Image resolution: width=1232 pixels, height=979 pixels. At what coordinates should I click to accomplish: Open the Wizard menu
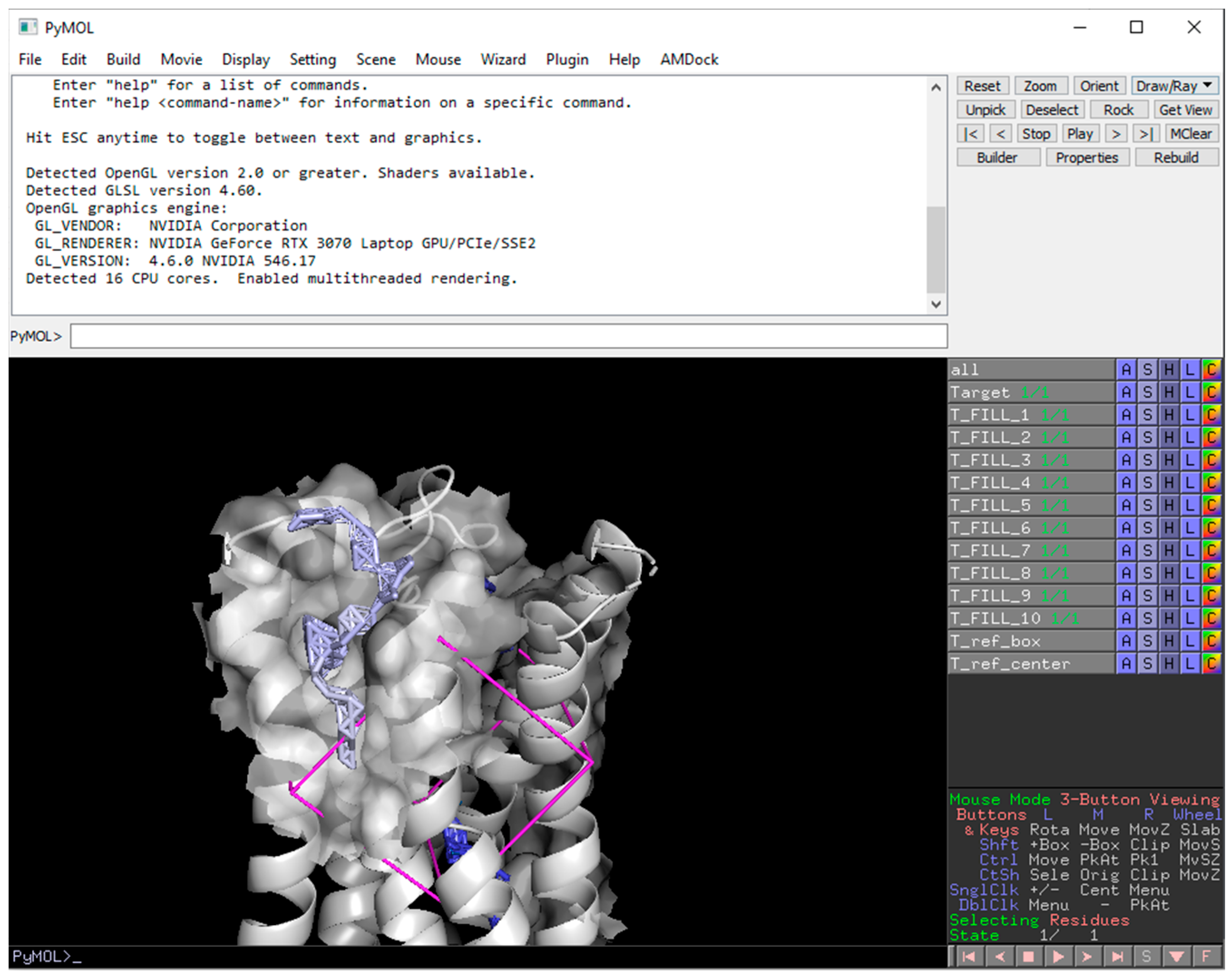tap(503, 59)
